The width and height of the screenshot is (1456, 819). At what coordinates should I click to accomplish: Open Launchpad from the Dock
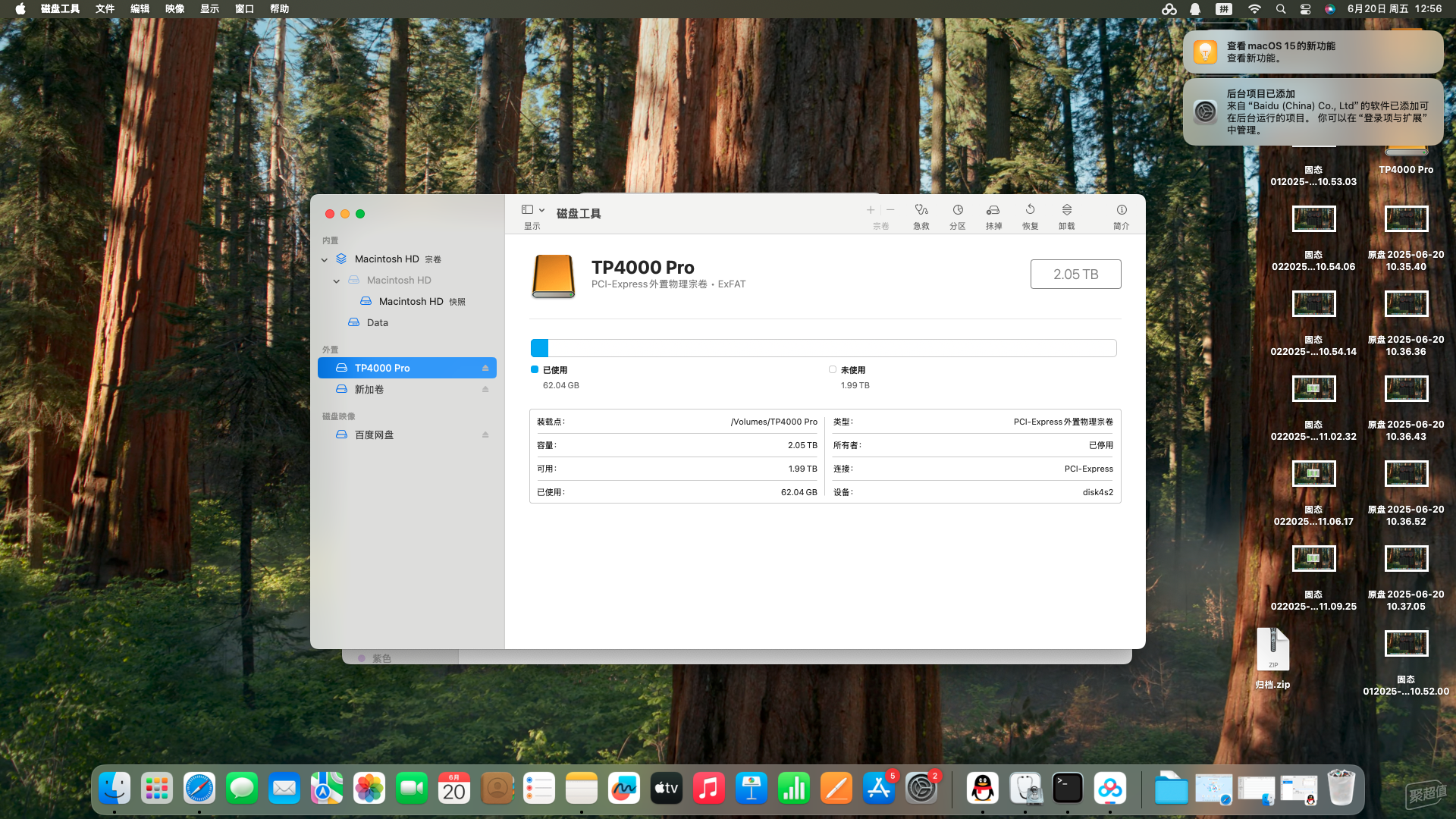(x=157, y=789)
